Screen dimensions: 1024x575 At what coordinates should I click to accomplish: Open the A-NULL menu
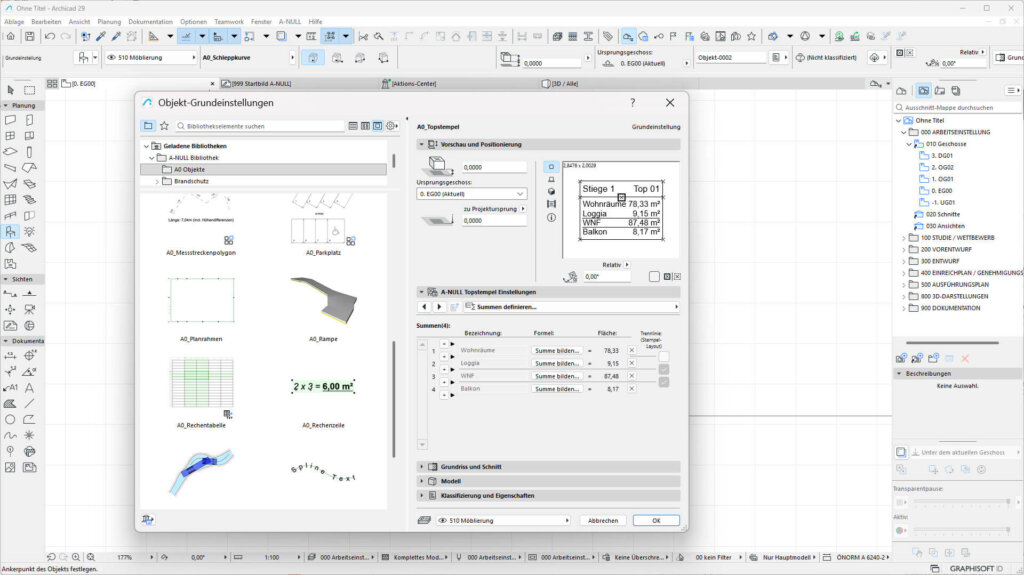pyautogui.click(x=290, y=22)
